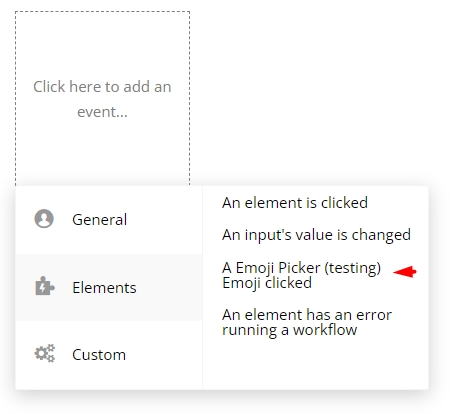
Task: Click highlighted Elements row right of its label
Action: pyautogui.click(x=168, y=287)
